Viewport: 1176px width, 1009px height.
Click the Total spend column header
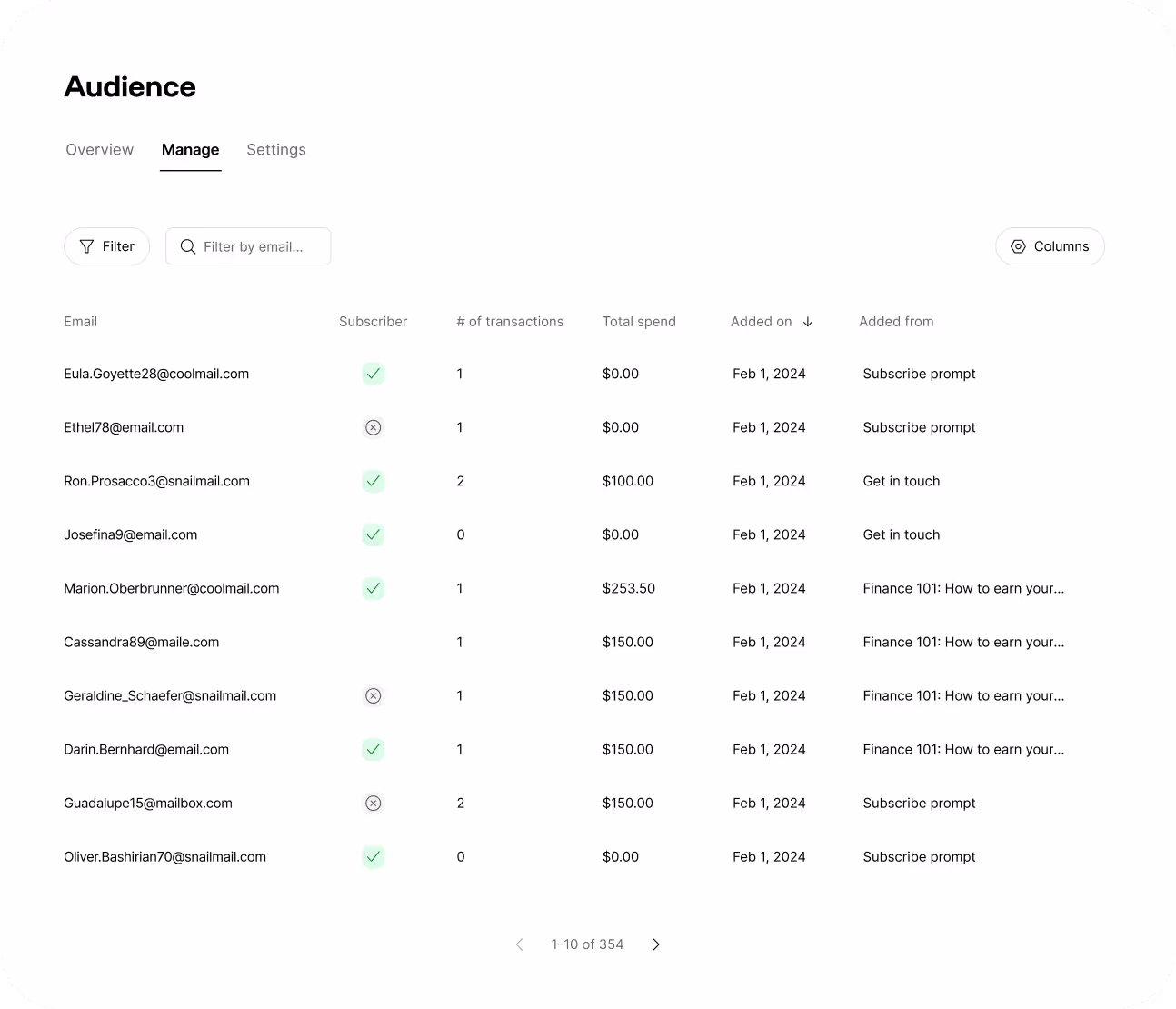pyautogui.click(x=639, y=322)
